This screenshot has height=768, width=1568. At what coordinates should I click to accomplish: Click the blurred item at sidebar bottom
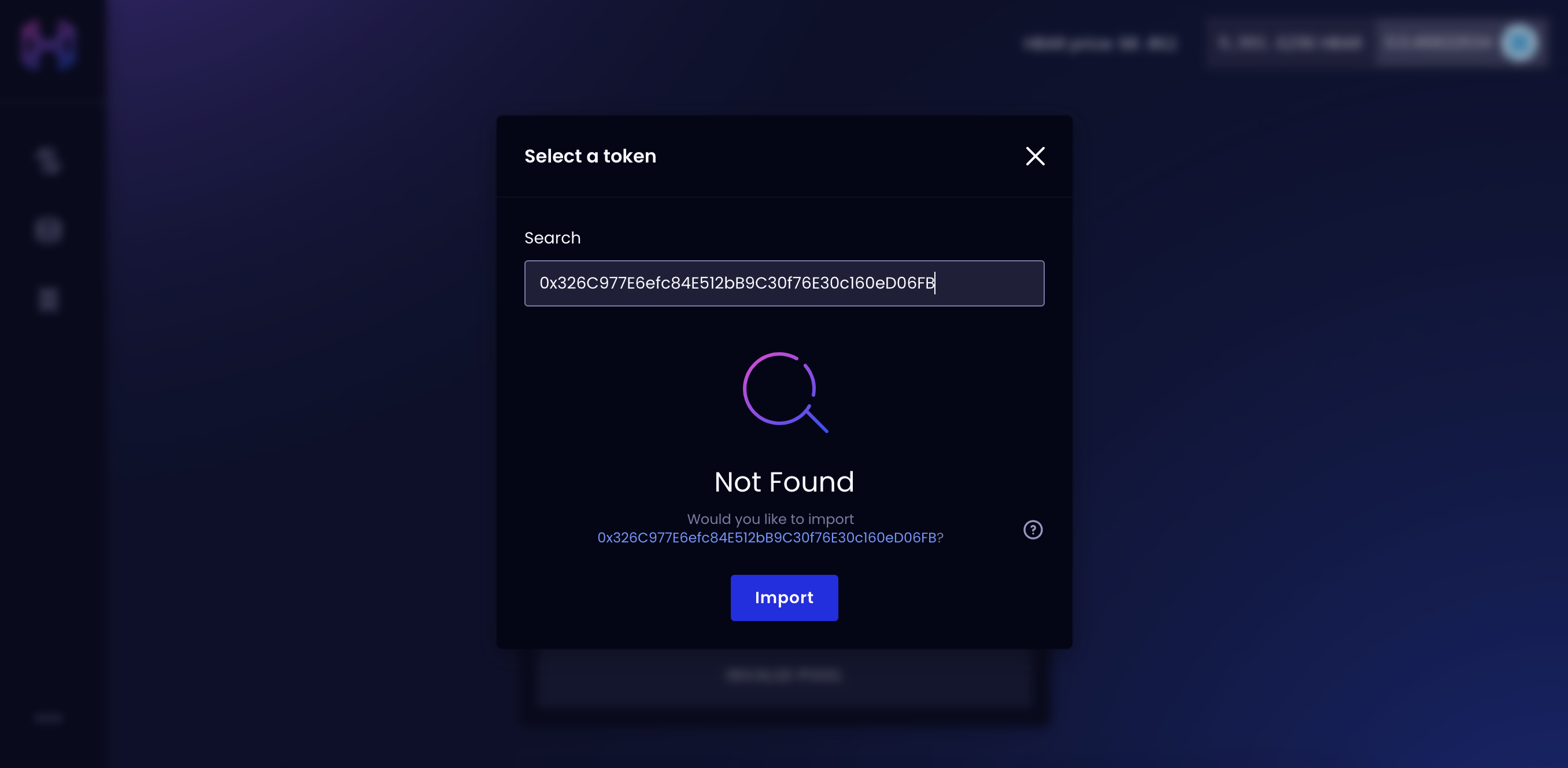point(48,719)
